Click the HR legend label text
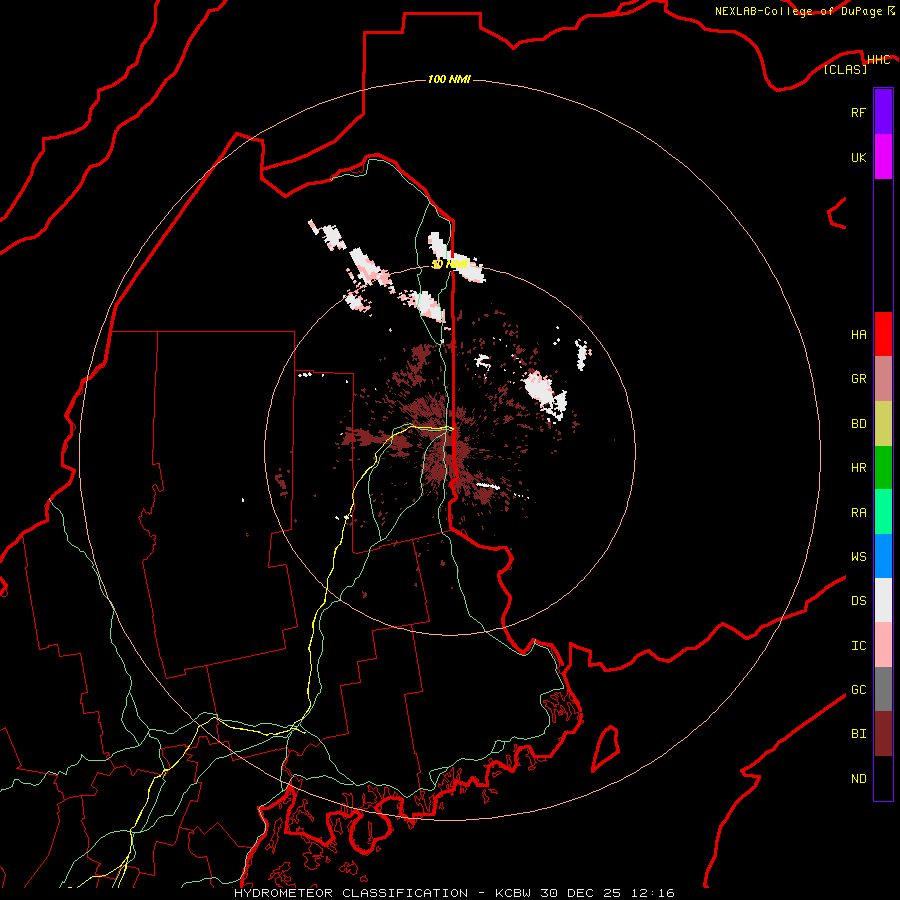Image resolution: width=900 pixels, height=900 pixels. coord(858,468)
